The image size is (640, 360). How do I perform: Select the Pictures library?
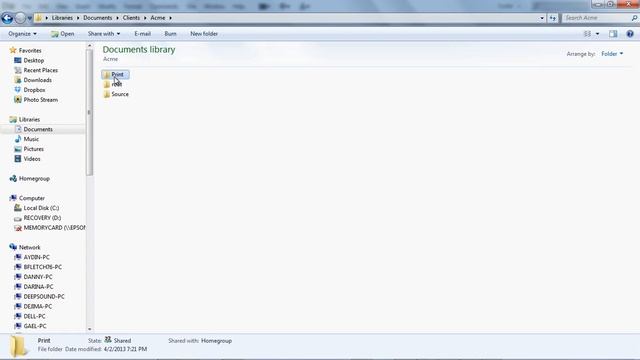point(29,149)
